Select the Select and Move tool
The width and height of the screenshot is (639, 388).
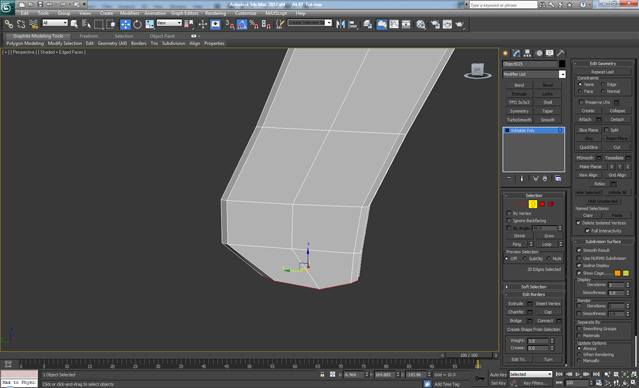pos(126,24)
